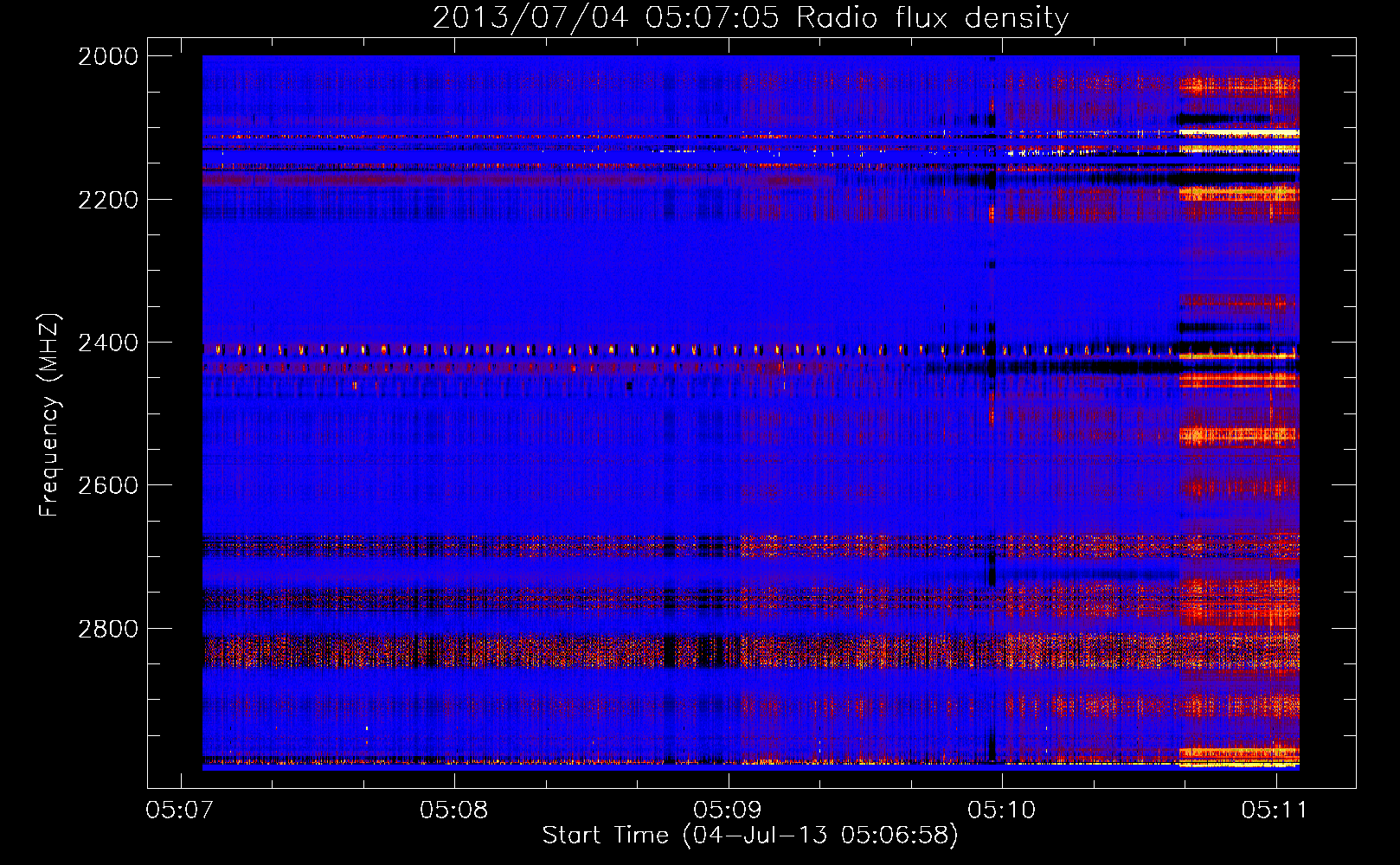Image resolution: width=1400 pixels, height=865 pixels.
Task: Click the 05:10 time axis label
Action: [1001, 811]
